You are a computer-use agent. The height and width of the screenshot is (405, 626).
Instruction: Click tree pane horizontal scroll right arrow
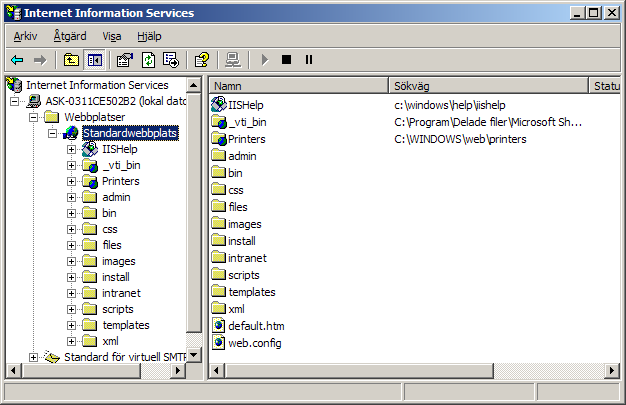tap(178, 371)
